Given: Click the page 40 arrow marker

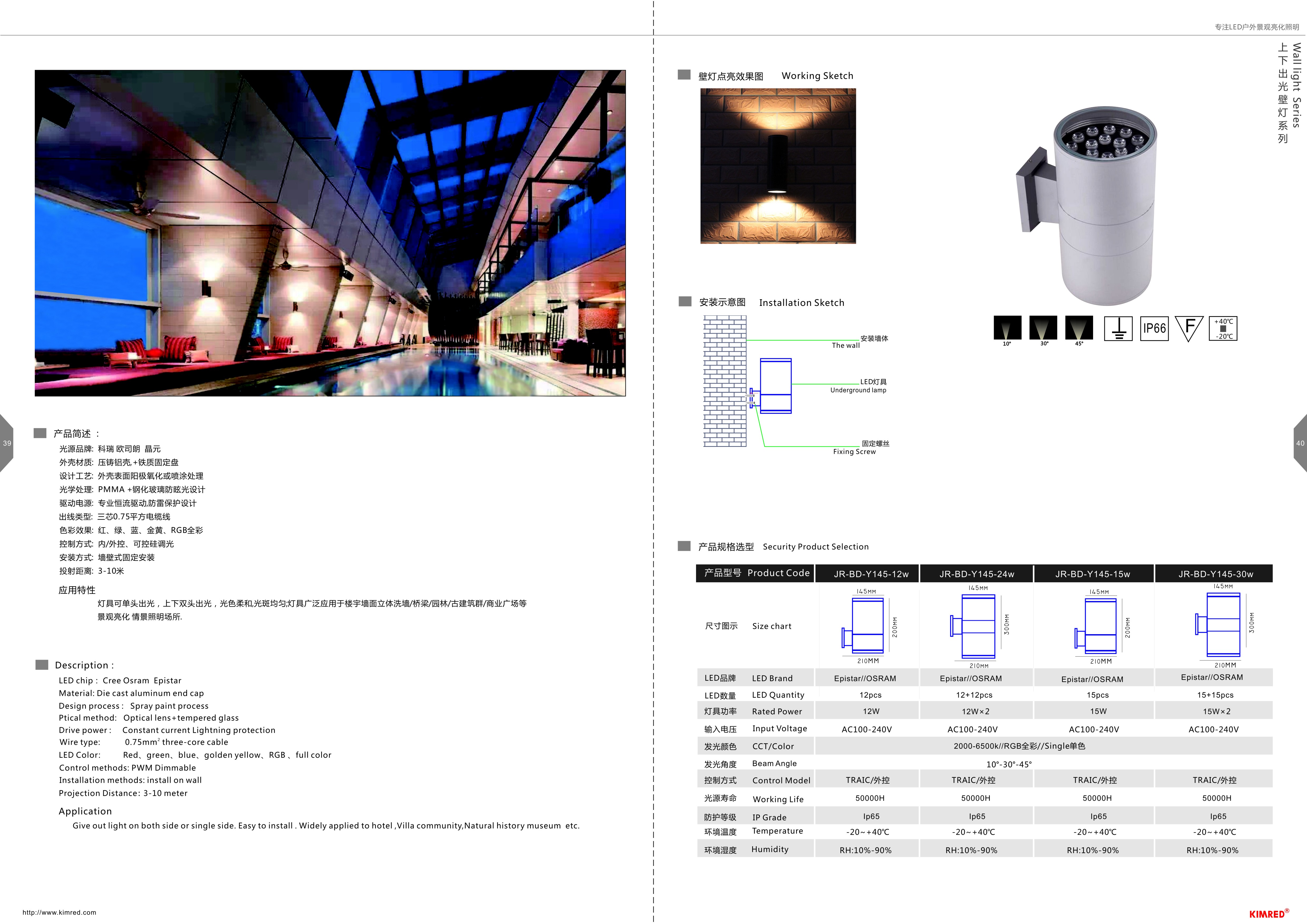Looking at the screenshot, I should [x=1300, y=443].
